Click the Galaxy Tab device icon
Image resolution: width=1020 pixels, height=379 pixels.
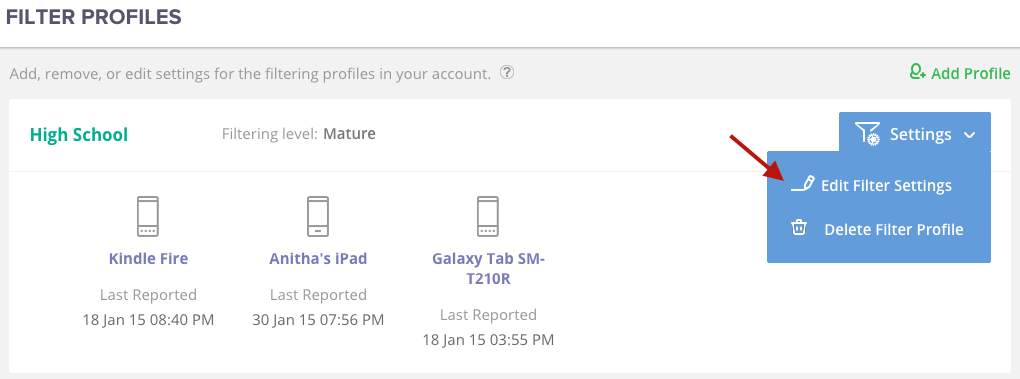click(488, 216)
